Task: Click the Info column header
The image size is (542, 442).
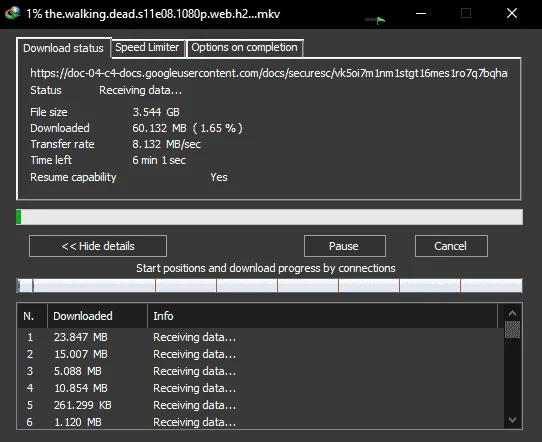Action: pos(322,316)
